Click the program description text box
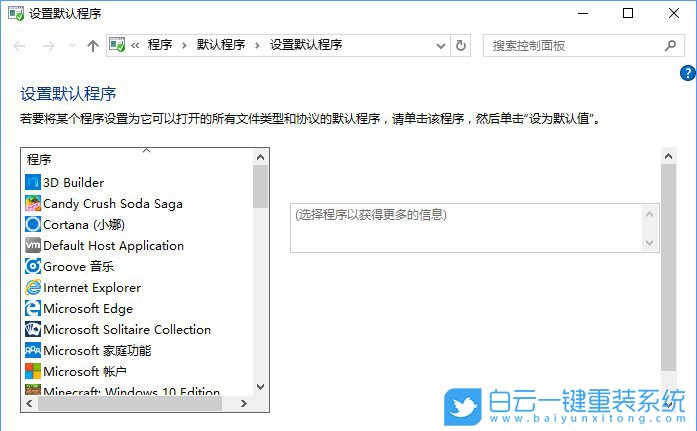This screenshot has height=431, width=697. coord(474,228)
